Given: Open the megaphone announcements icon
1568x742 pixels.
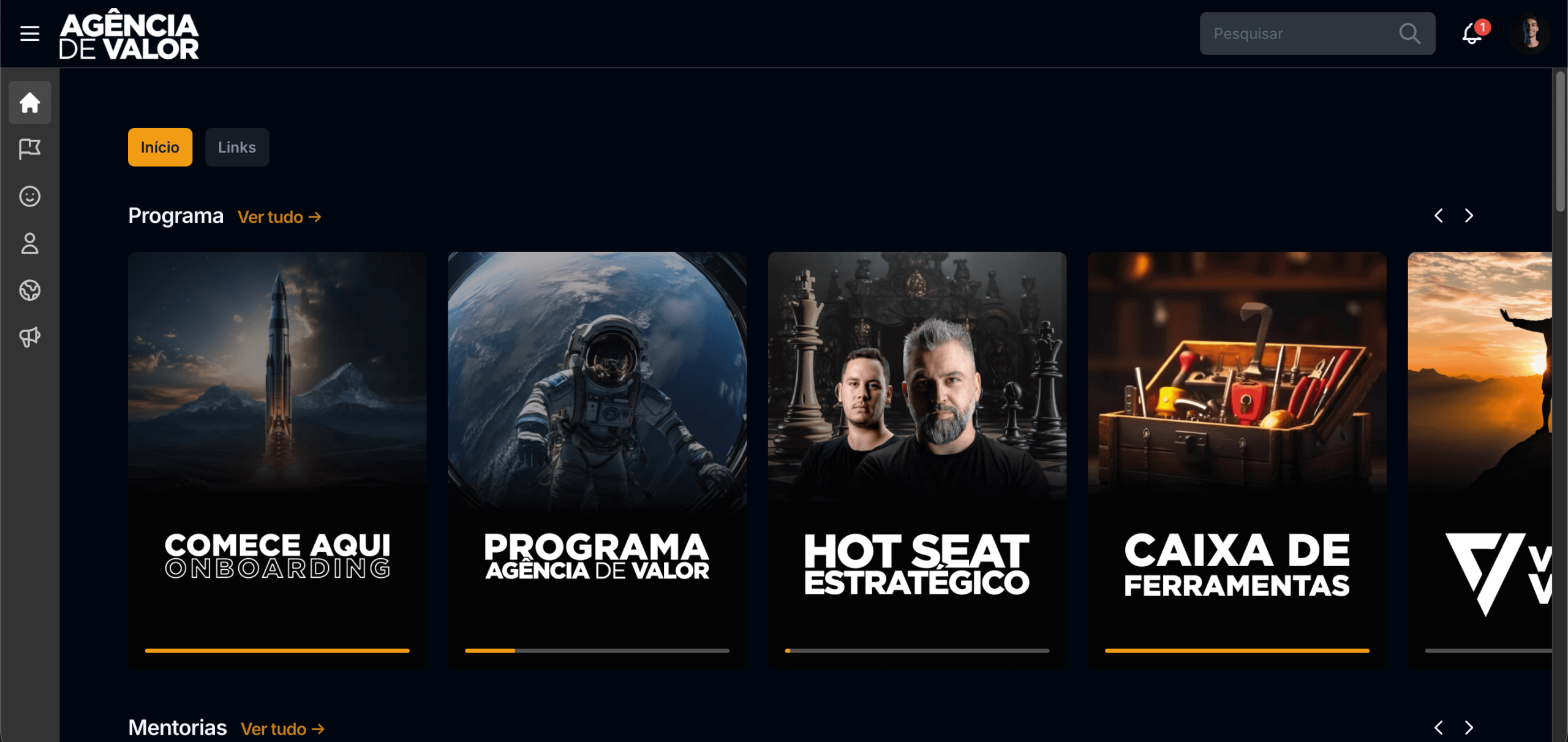Looking at the screenshot, I should 29,336.
